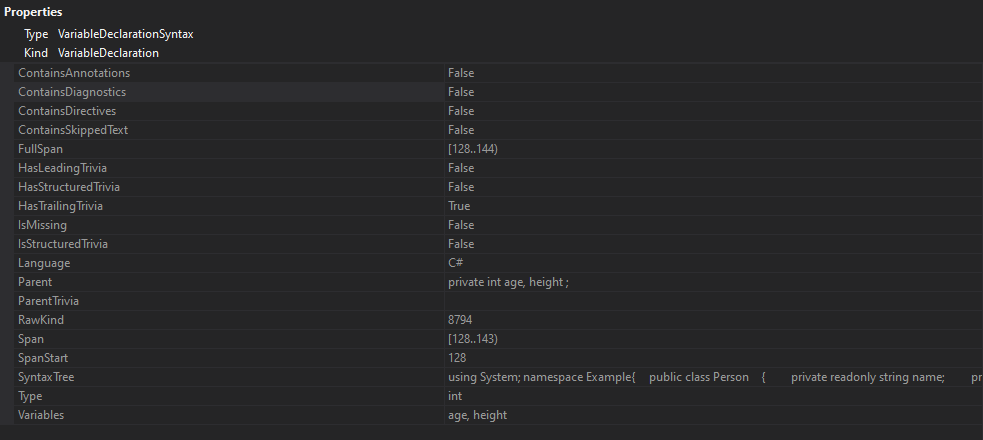Select the Parent value private int age, height
This screenshot has height=440, width=983.
click(508, 282)
